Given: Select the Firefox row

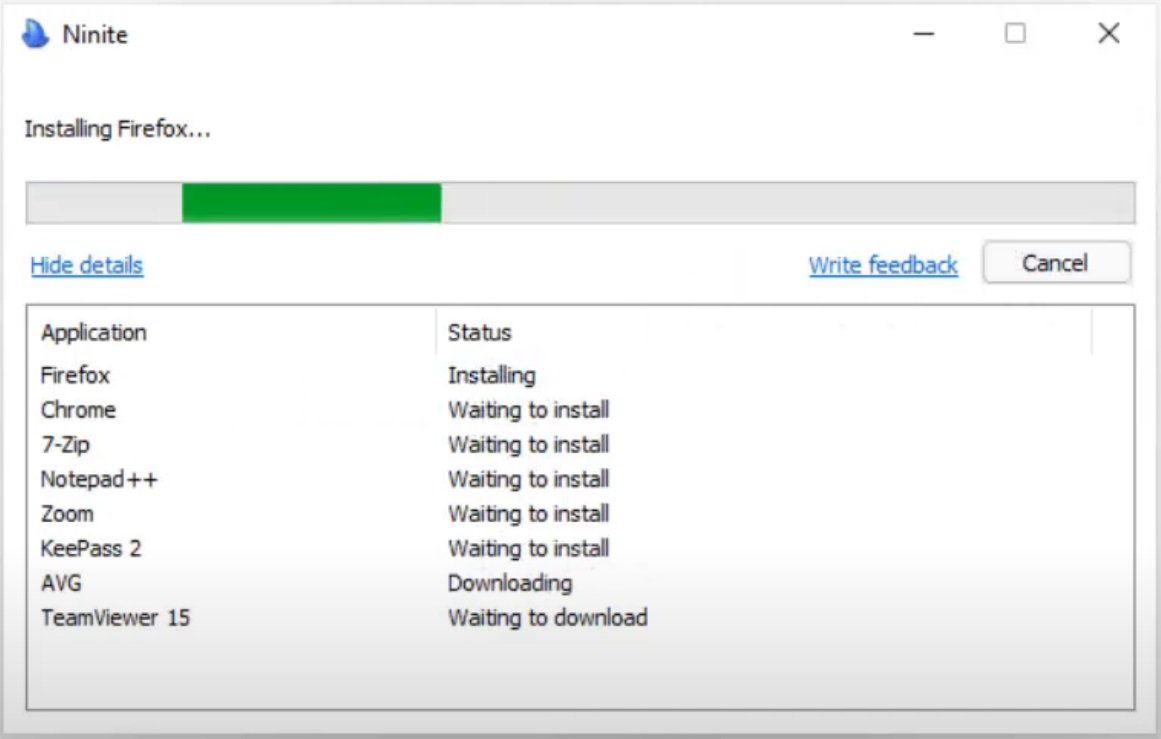Looking at the screenshot, I should pos(580,375).
